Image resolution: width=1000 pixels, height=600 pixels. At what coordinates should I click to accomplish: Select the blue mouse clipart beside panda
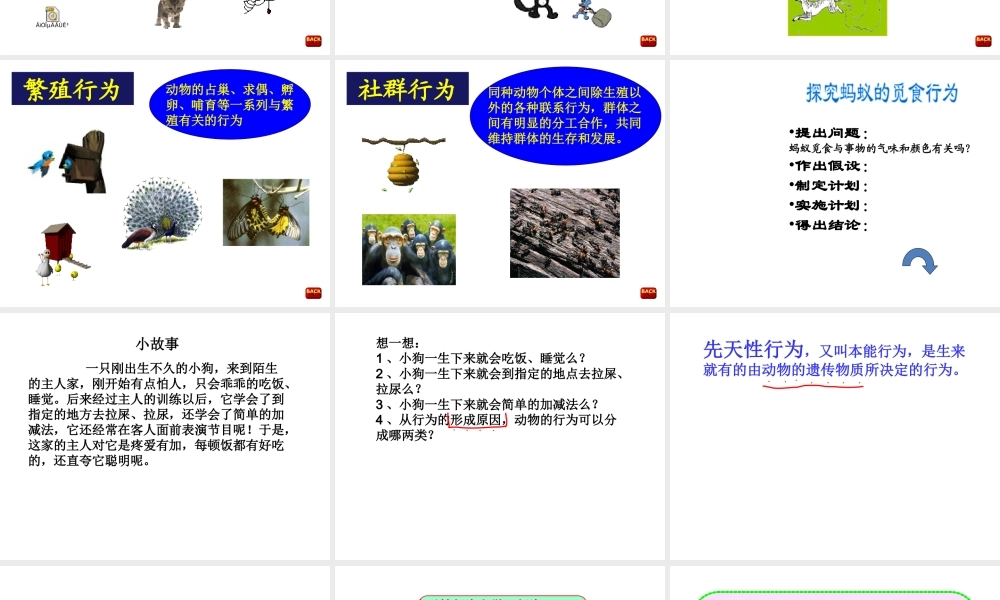click(592, 13)
